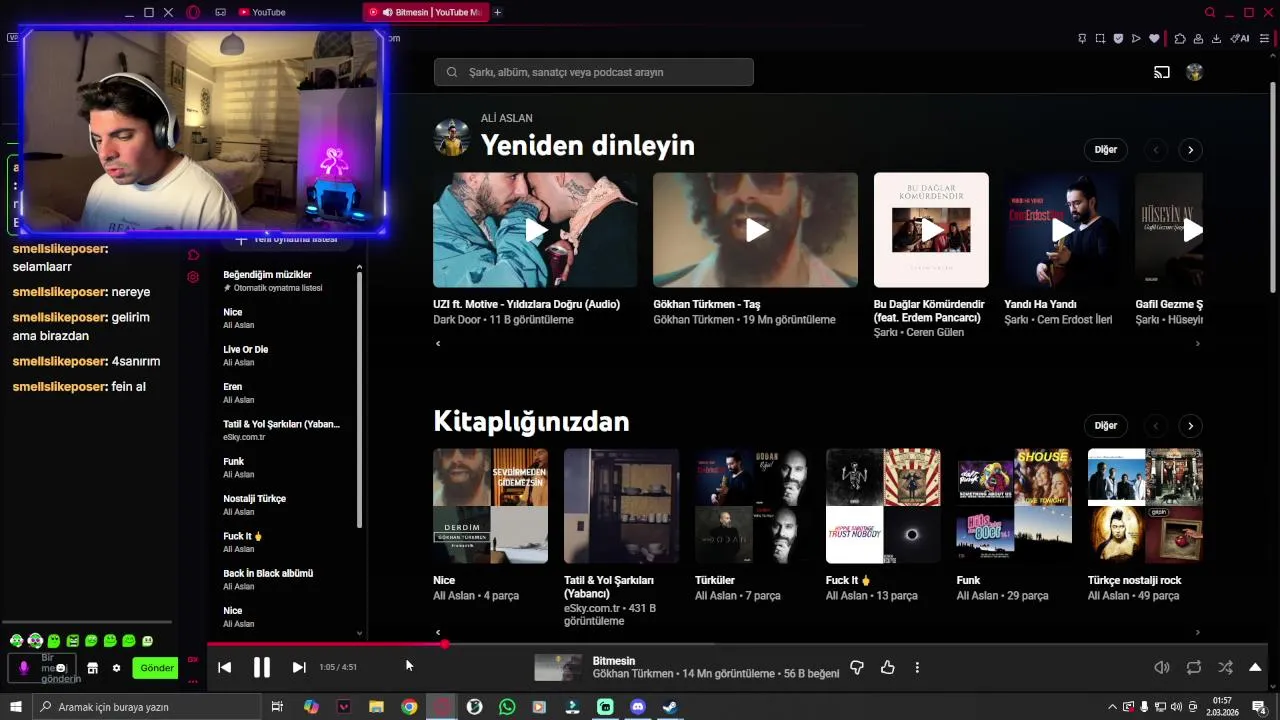1280x720 pixels.
Task: Open the AI assistant button in the toolbar
Action: tap(1240, 39)
